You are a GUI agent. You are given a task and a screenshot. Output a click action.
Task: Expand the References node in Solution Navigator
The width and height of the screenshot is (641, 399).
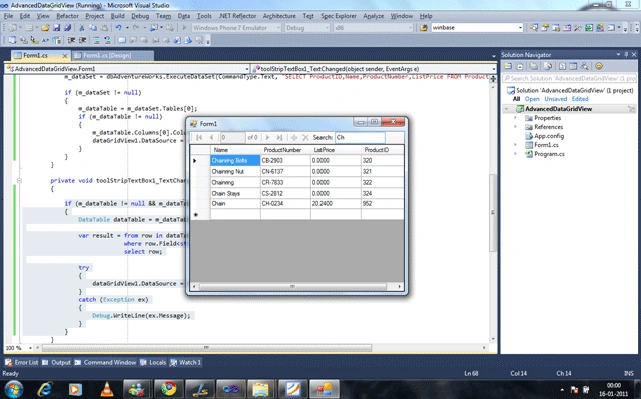pos(515,127)
